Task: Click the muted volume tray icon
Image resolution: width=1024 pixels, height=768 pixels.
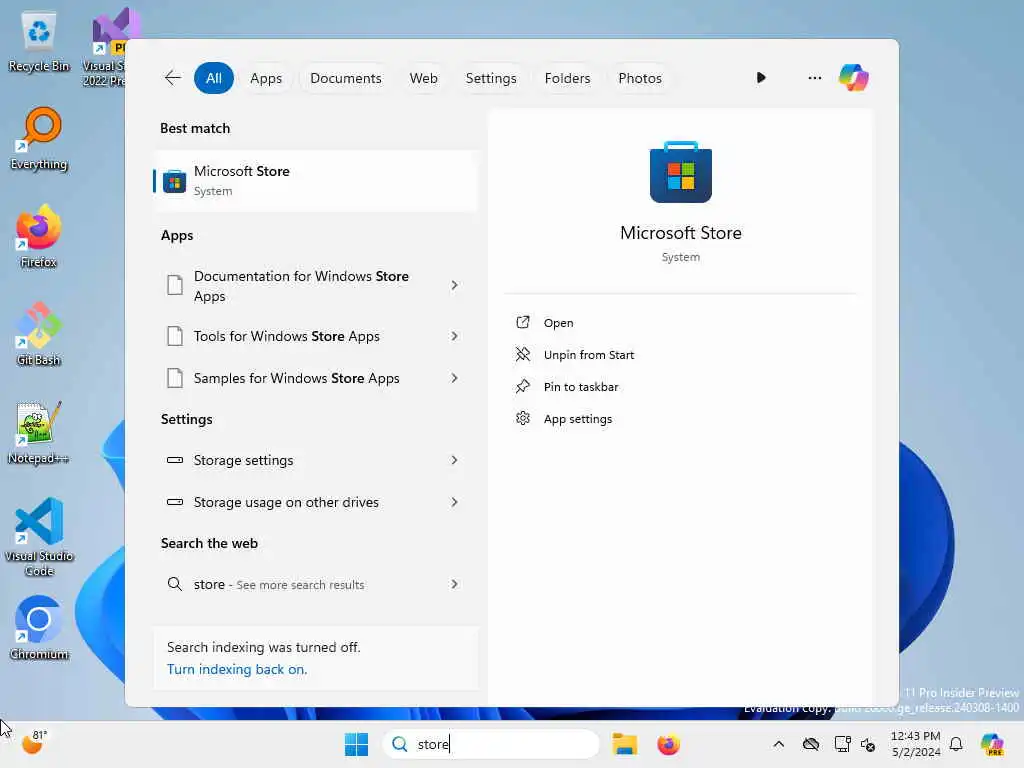Action: 868,744
